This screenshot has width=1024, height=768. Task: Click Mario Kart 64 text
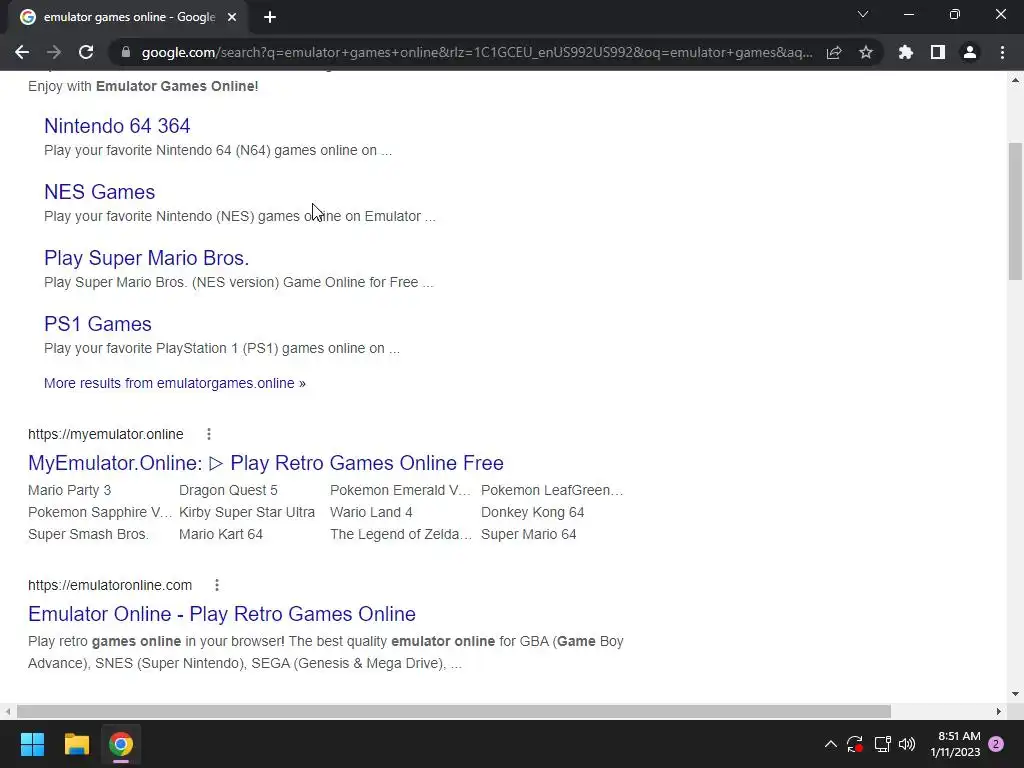[x=221, y=534]
